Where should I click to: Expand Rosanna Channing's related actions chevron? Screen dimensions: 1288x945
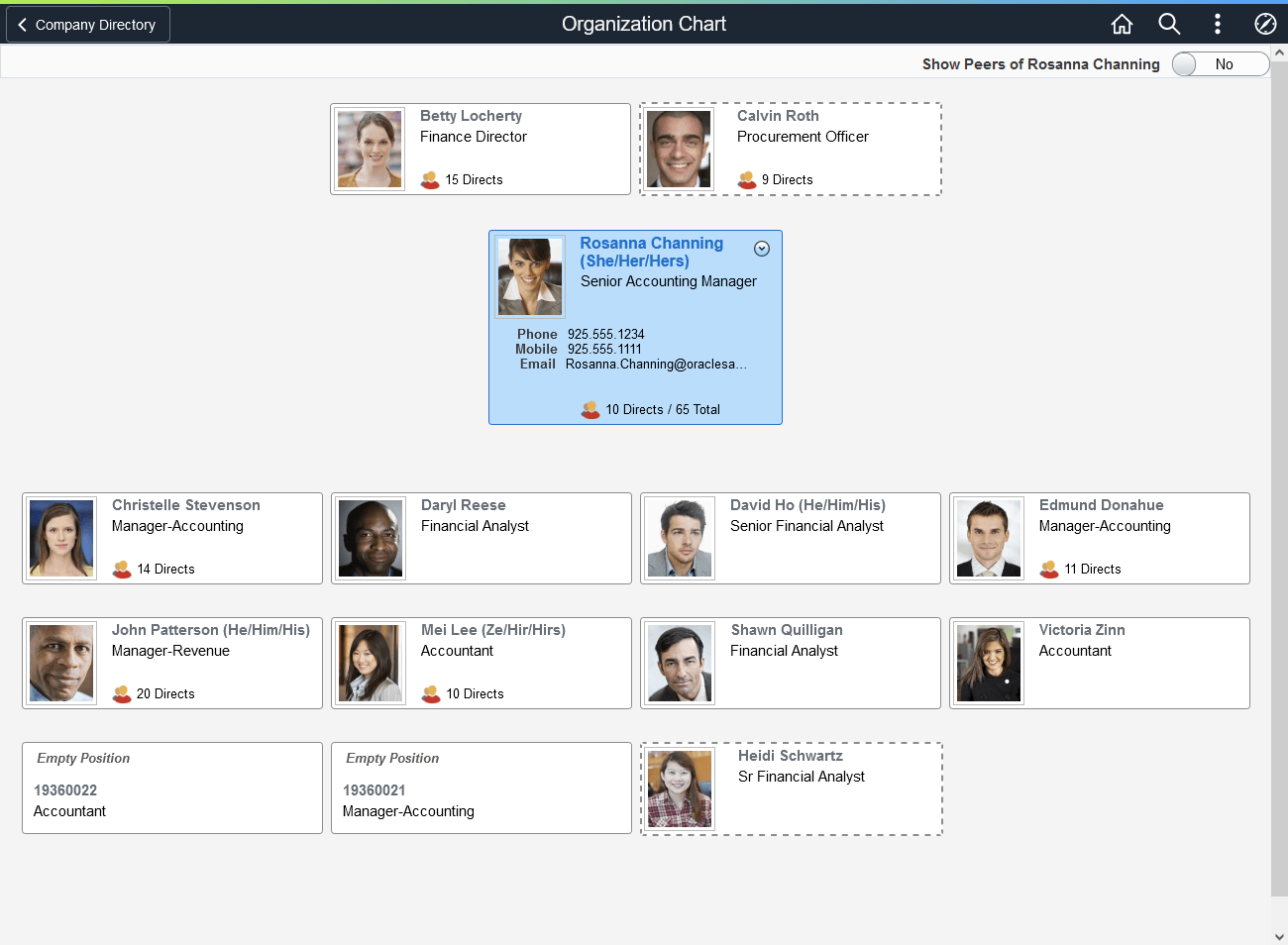762,249
